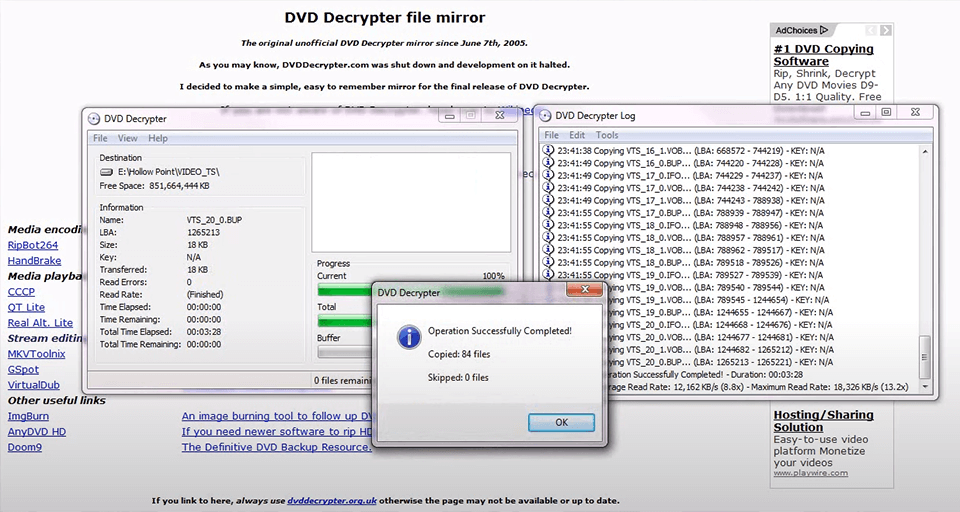Click info icon of VTS_16_1.VOB log entry
This screenshot has width=960, height=512.
pos(548,151)
